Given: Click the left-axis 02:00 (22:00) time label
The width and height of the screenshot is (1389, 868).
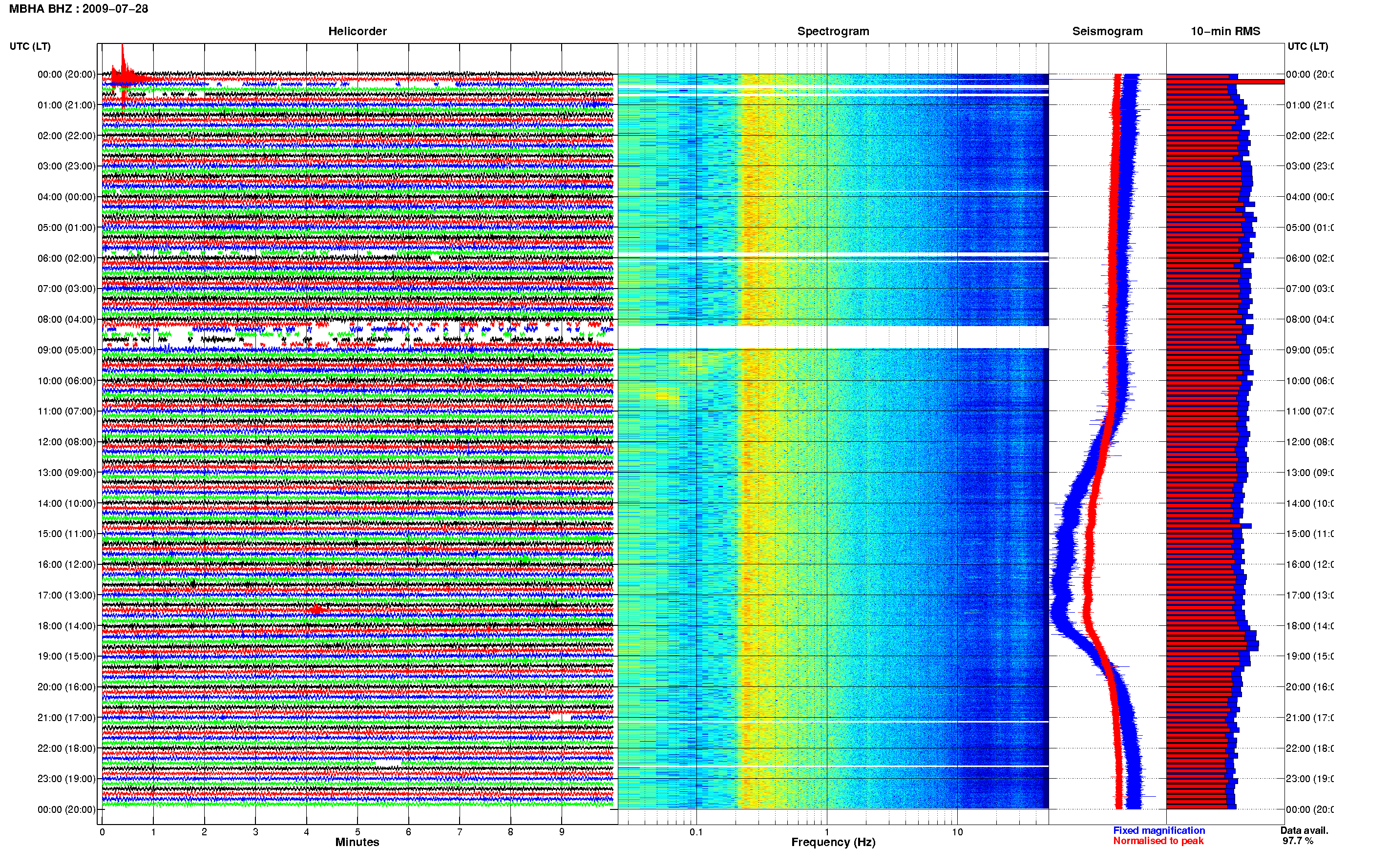Looking at the screenshot, I should point(66,136).
